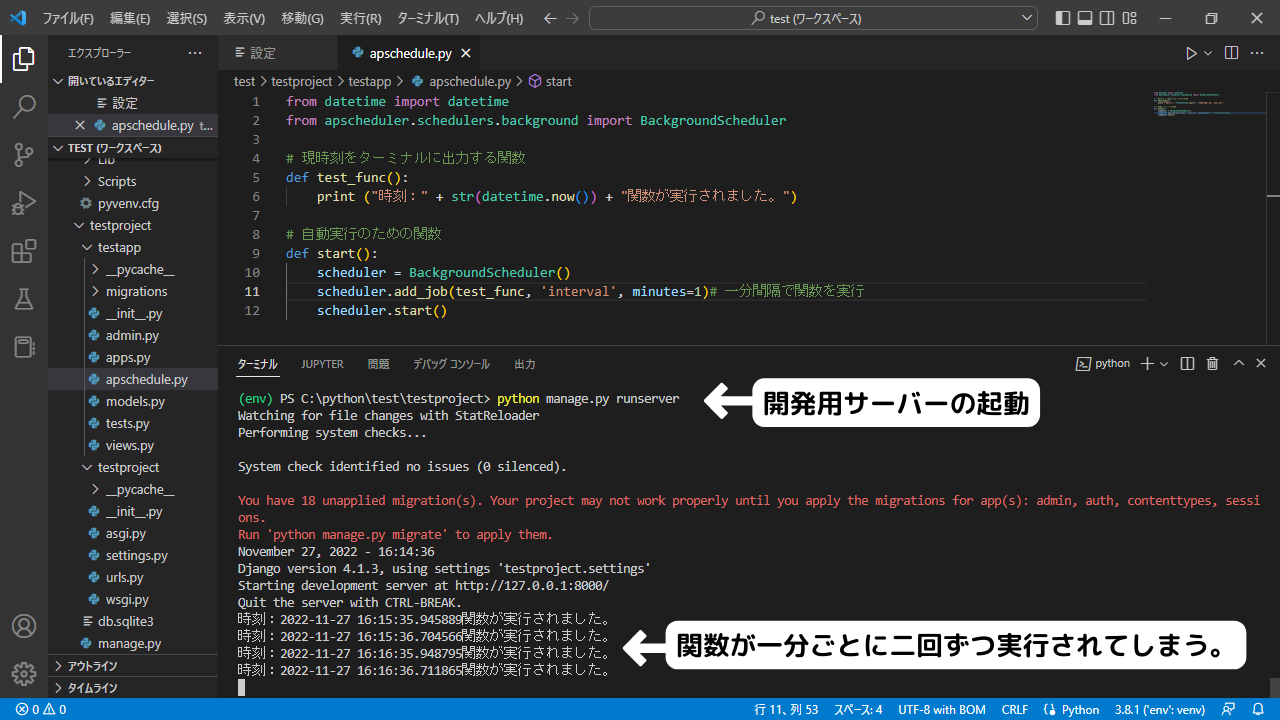Open the Extensions view

pos(24,251)
